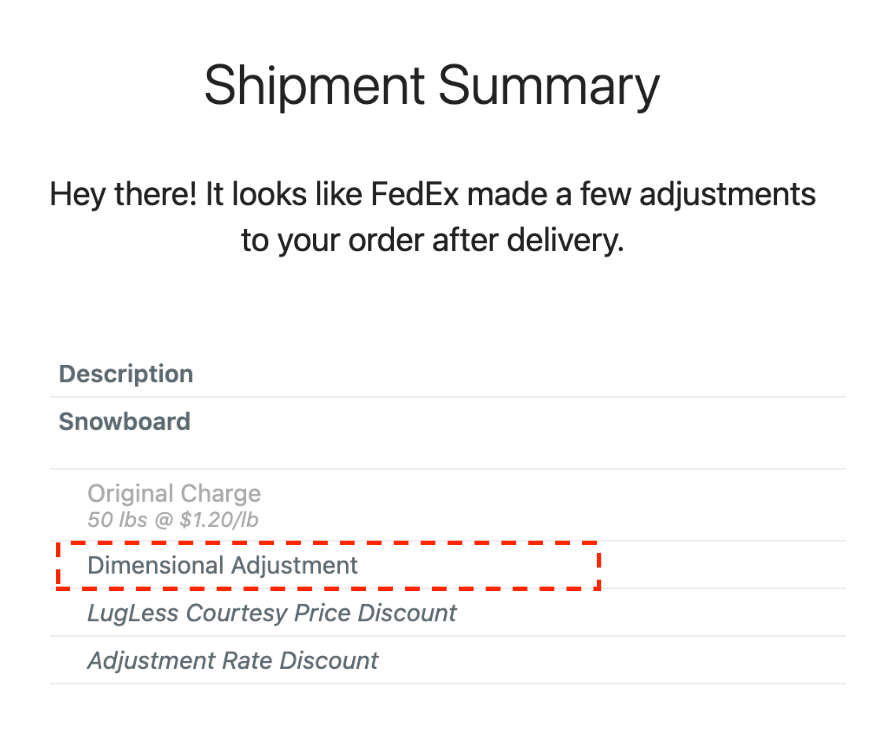Screen dimensions: 884x744
Task: Click empty space inside the red dashed box
Action: [x=480, y=566]
